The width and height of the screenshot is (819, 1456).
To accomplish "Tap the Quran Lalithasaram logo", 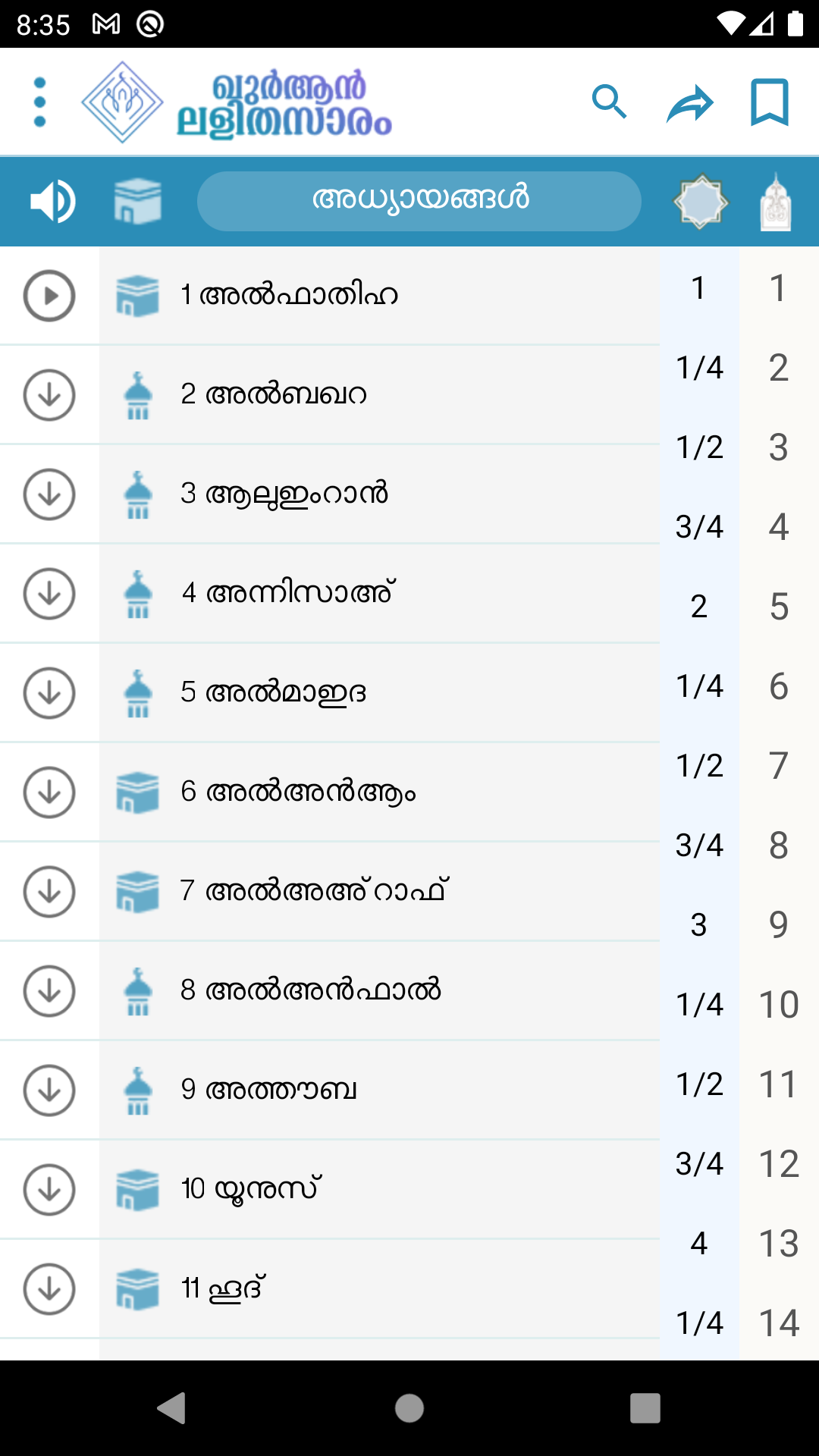I will tap(237, 103).
